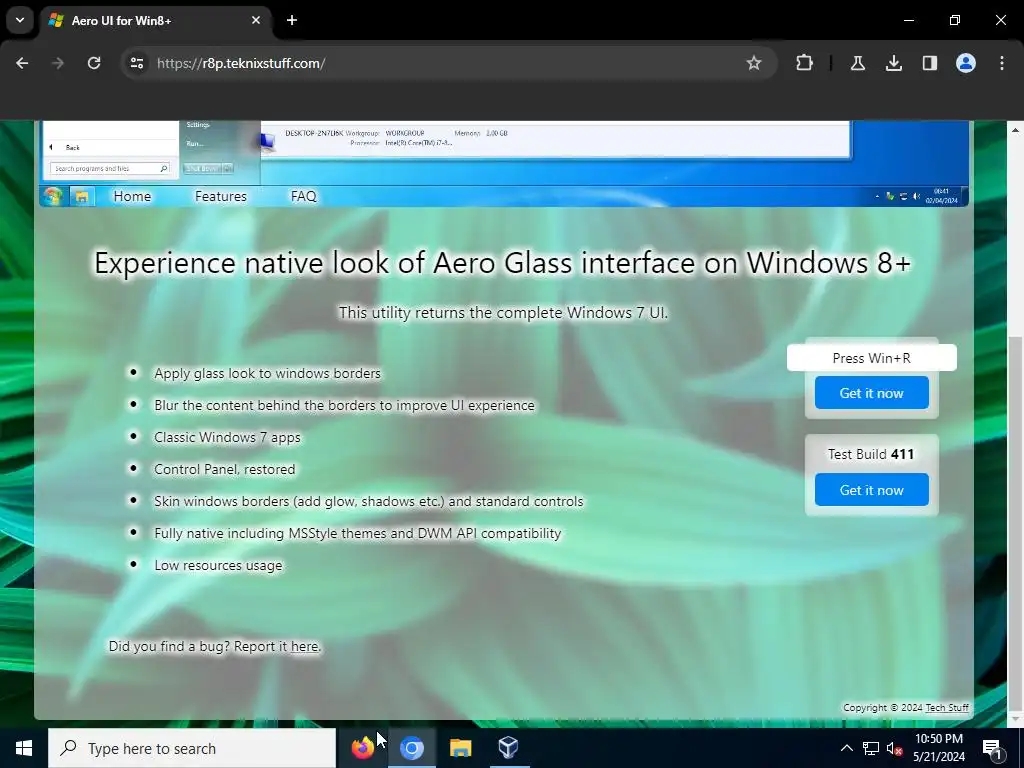Restore down the browser window
Image resolution: width=1024 pixels, height=768 pixels.
pos(955,20)
